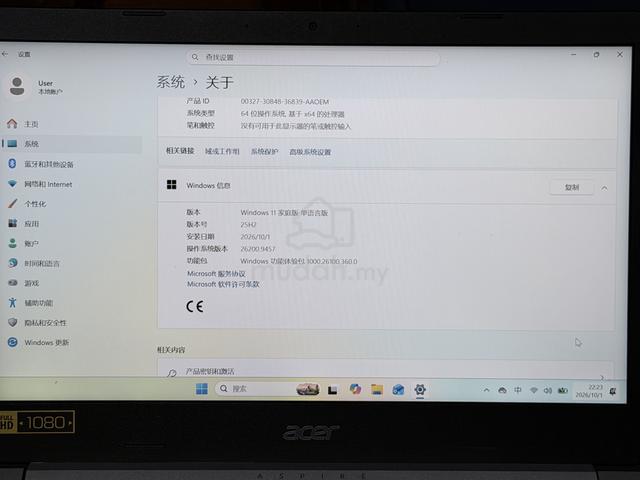Go back with the Settings back arrow

[x=5, y=54]
